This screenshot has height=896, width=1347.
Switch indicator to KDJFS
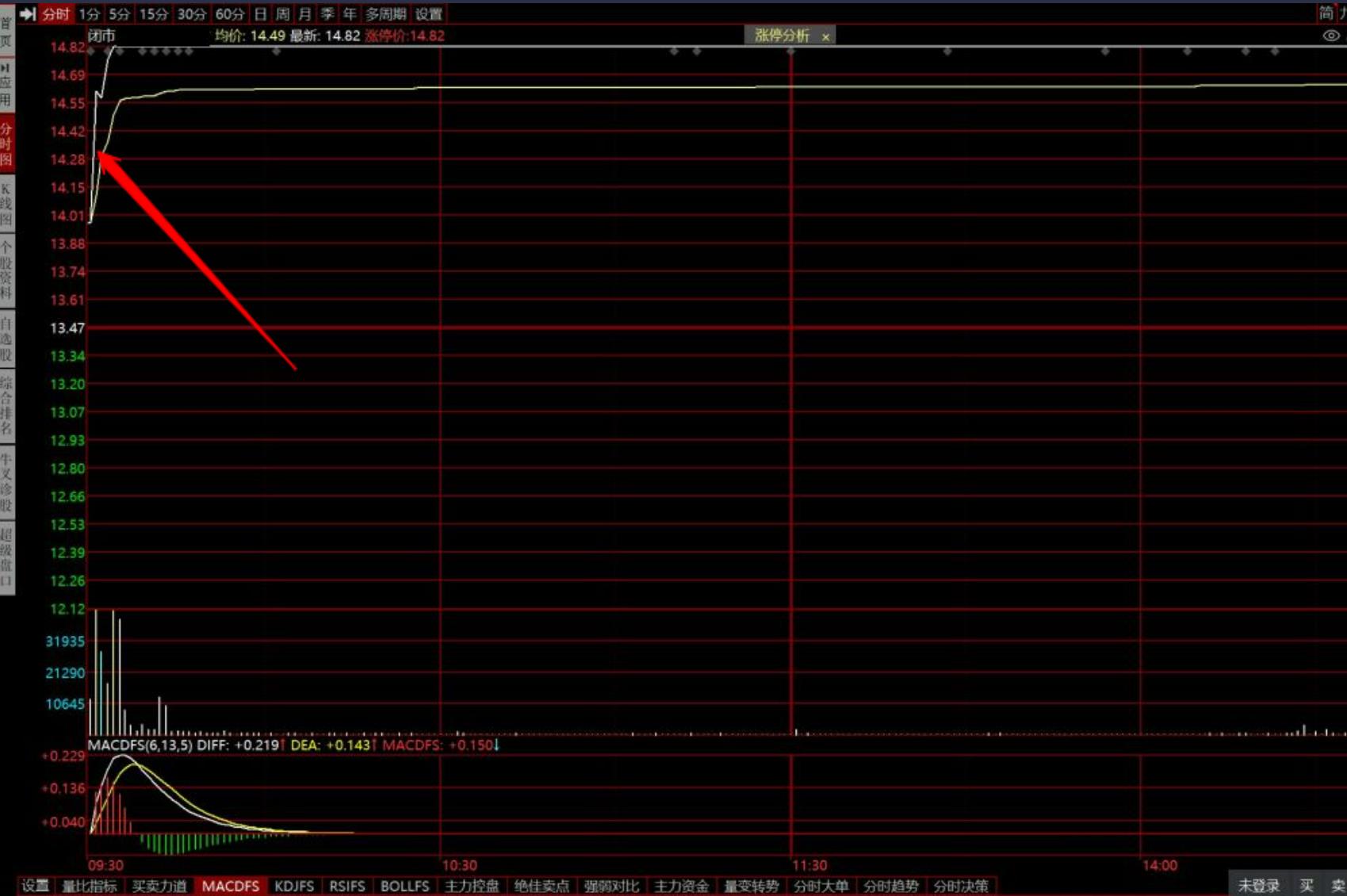pyautogui.click(x=294, y=886)
